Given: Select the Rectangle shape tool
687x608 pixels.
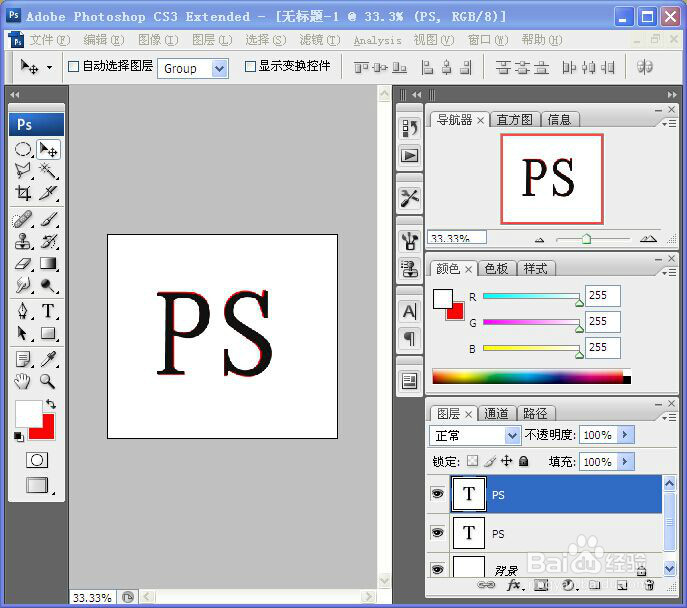Looking at the screenshot, I should pos(48,333).
